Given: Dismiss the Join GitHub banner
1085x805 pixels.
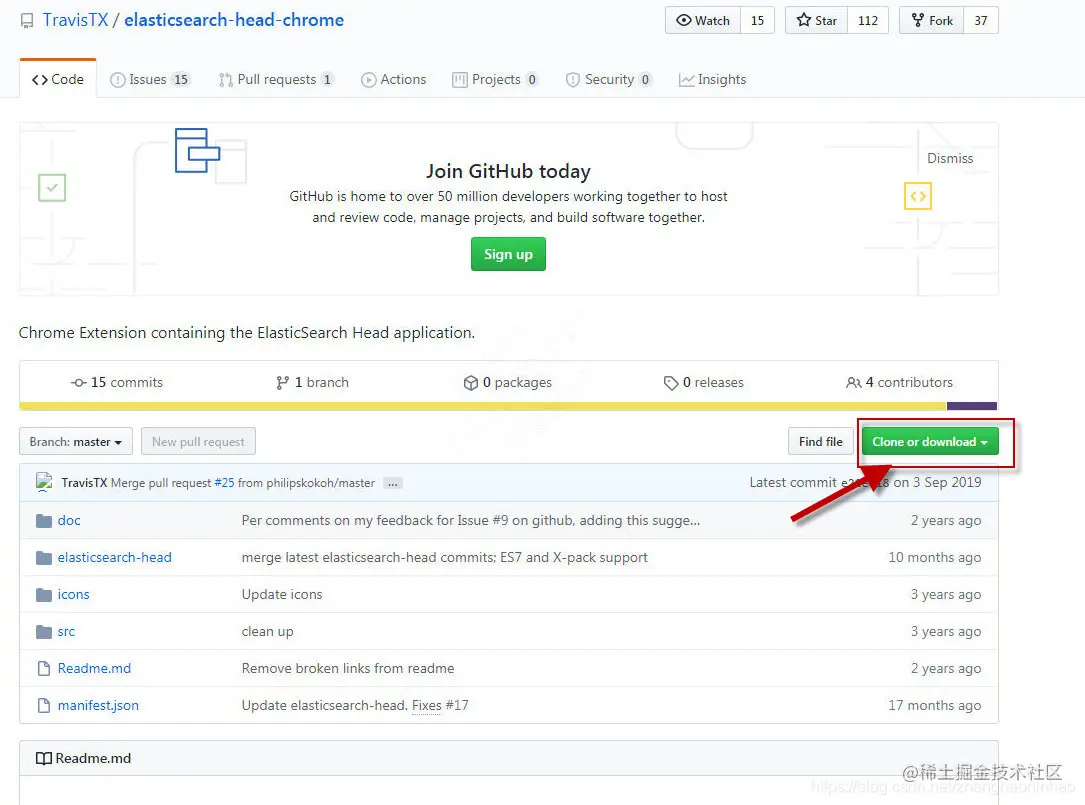Looking at the screenshot, I should [949, 158].
